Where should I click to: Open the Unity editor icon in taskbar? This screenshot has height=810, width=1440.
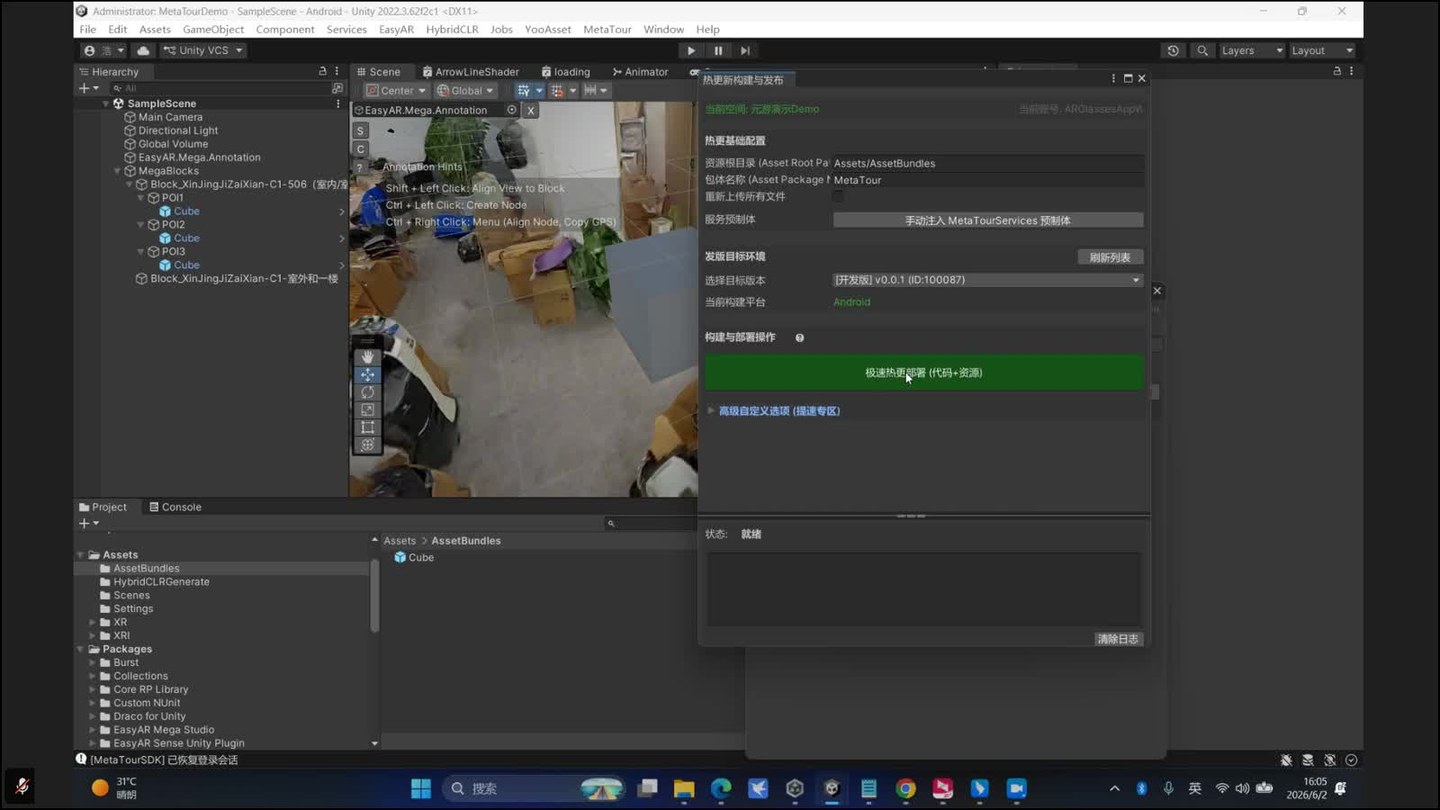[831, 788]
